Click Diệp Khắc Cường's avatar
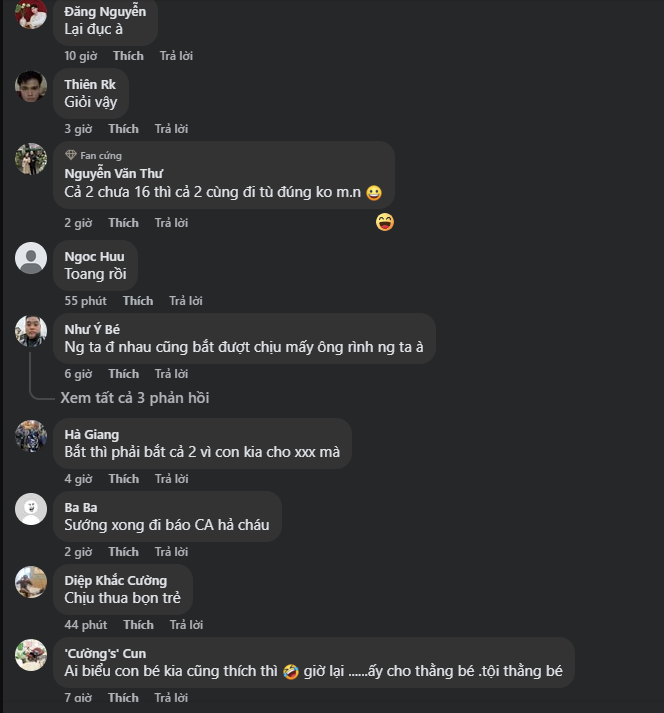Screen dimensions: 664x713 click(31, 582)
